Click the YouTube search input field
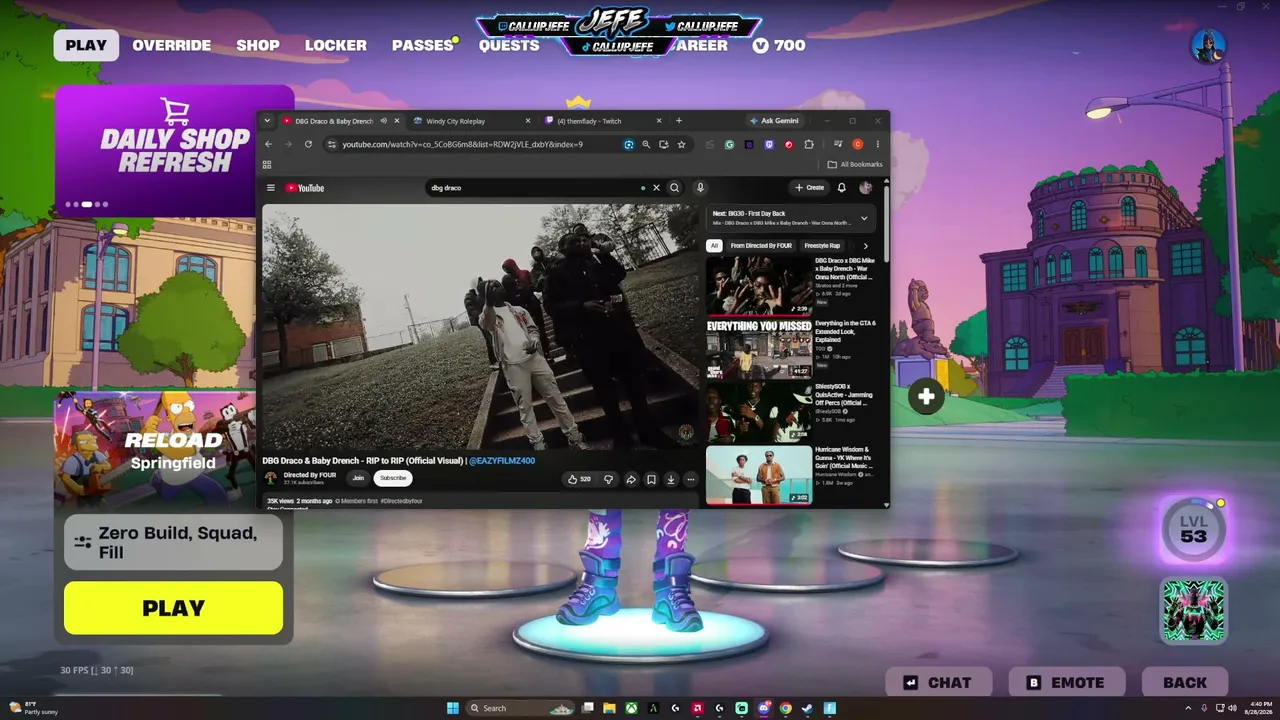Screen dimensions: 1280x720 click(535, 188)
